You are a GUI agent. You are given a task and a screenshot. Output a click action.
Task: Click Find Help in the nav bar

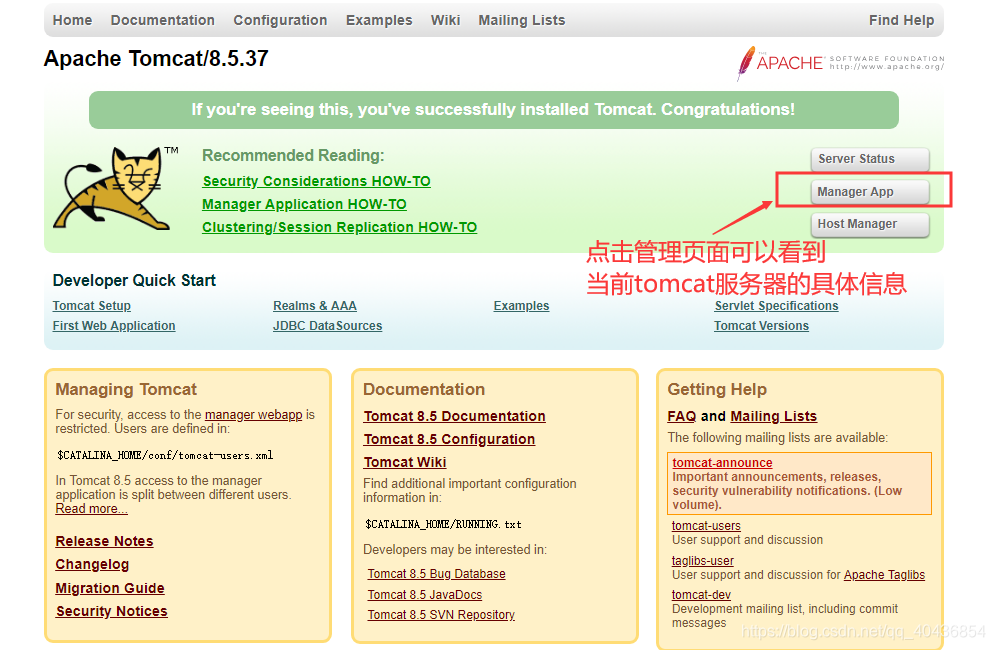click(901, 20)
